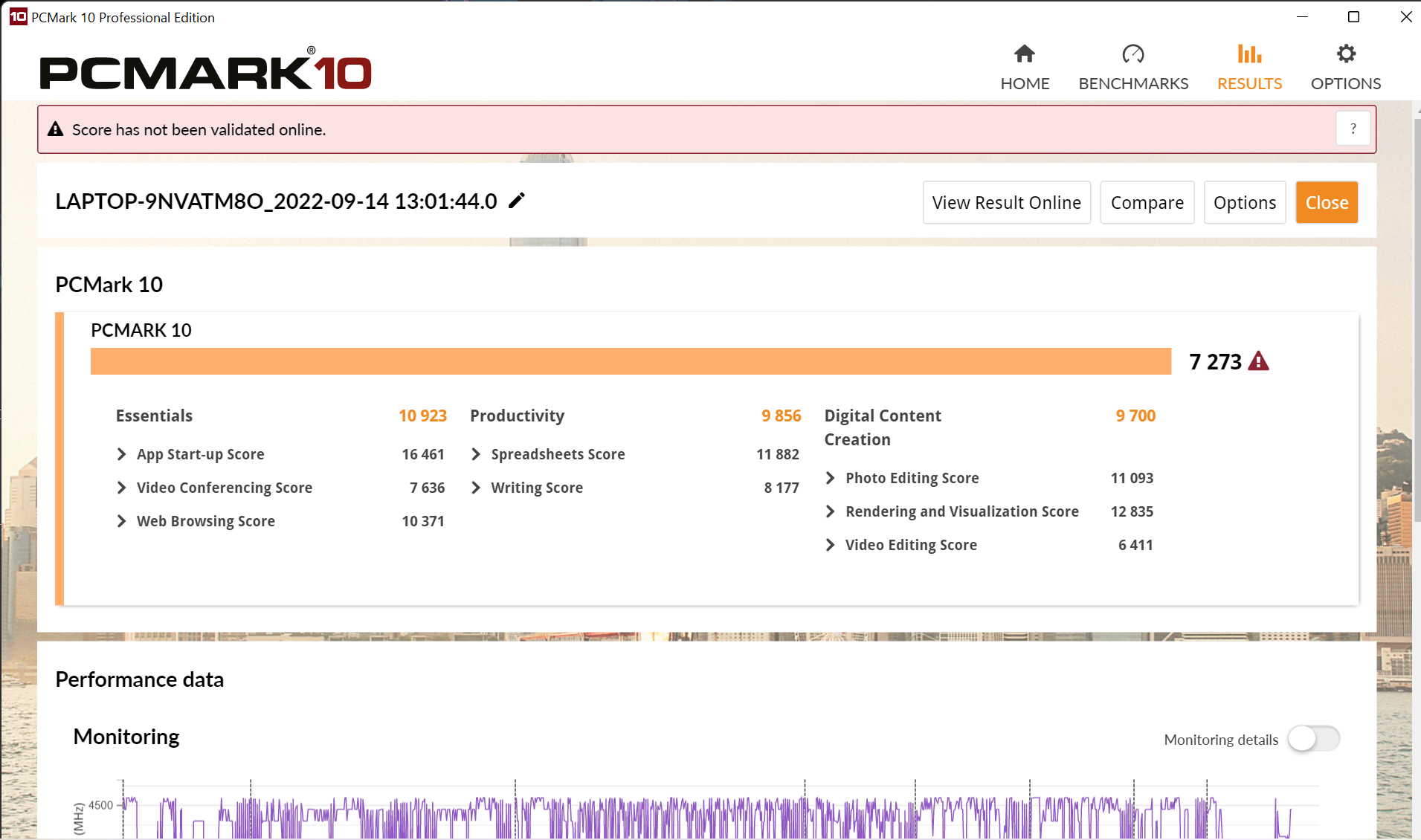
Task: Click the PCMark 10 logo
Action: pos(205,68)
